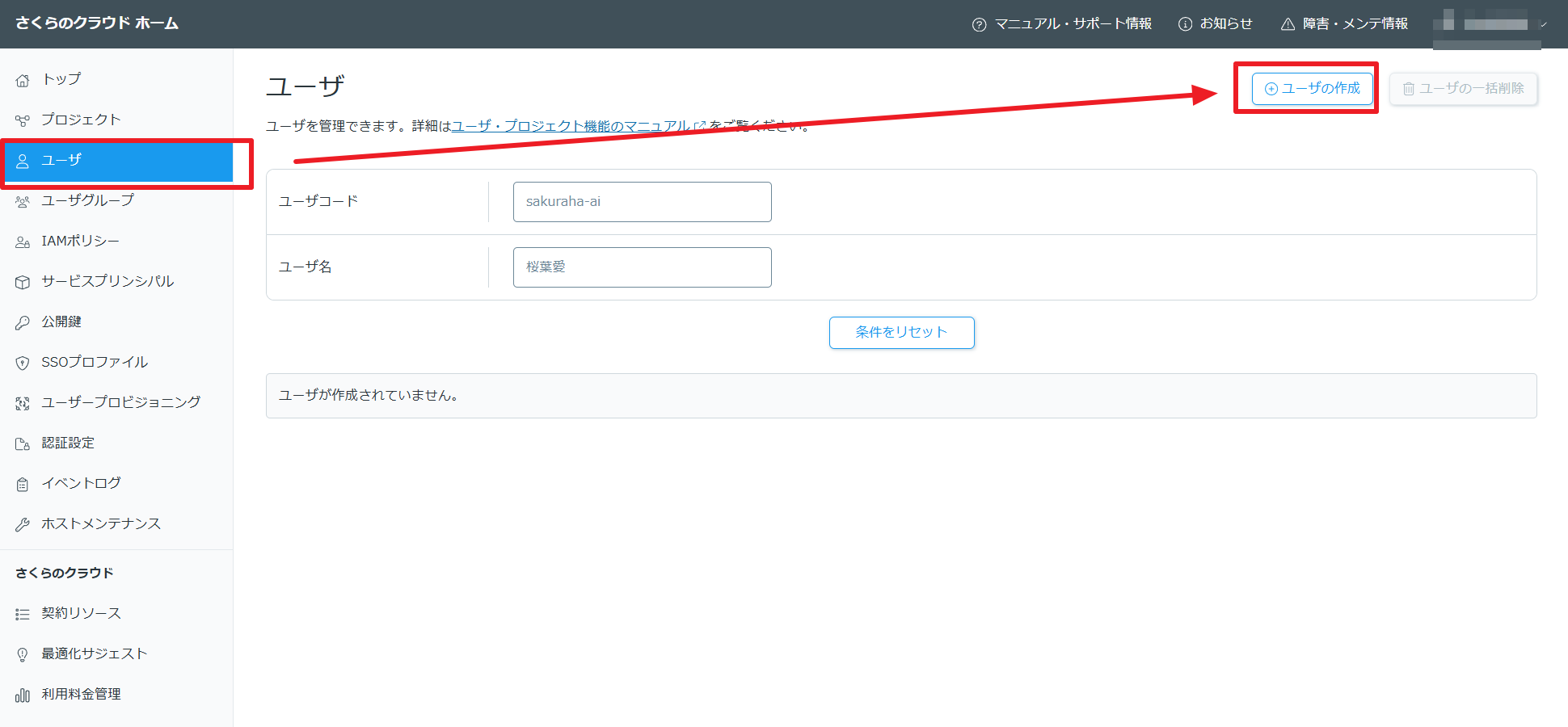Select 認証設定 in the sidebar
Screen dimensions: 1568x727
coord(68,443)
